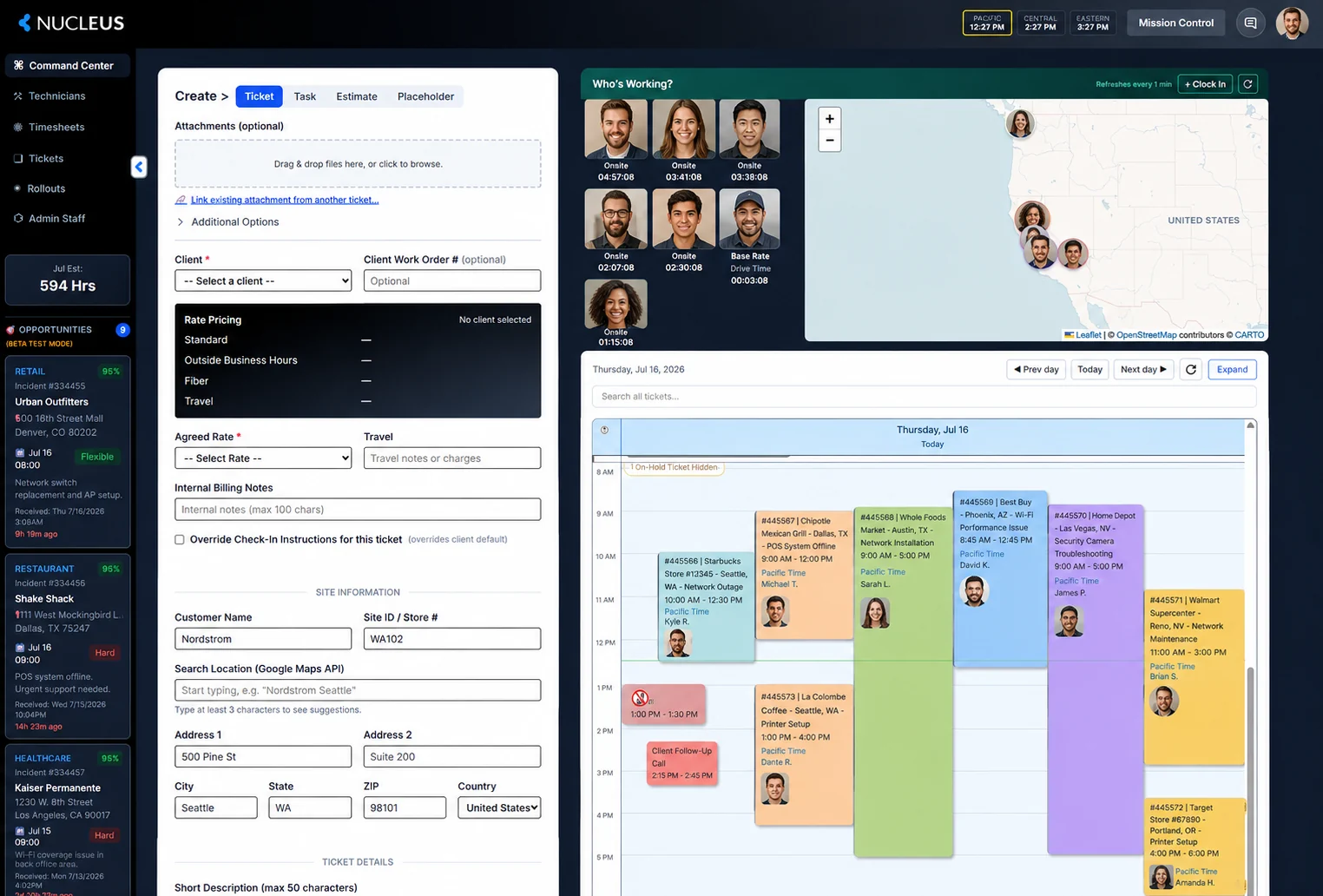The width and height of the screenshot is (1323, 896).
Task: Switch to the Estimate tab
Action: [x=357, y=96]
